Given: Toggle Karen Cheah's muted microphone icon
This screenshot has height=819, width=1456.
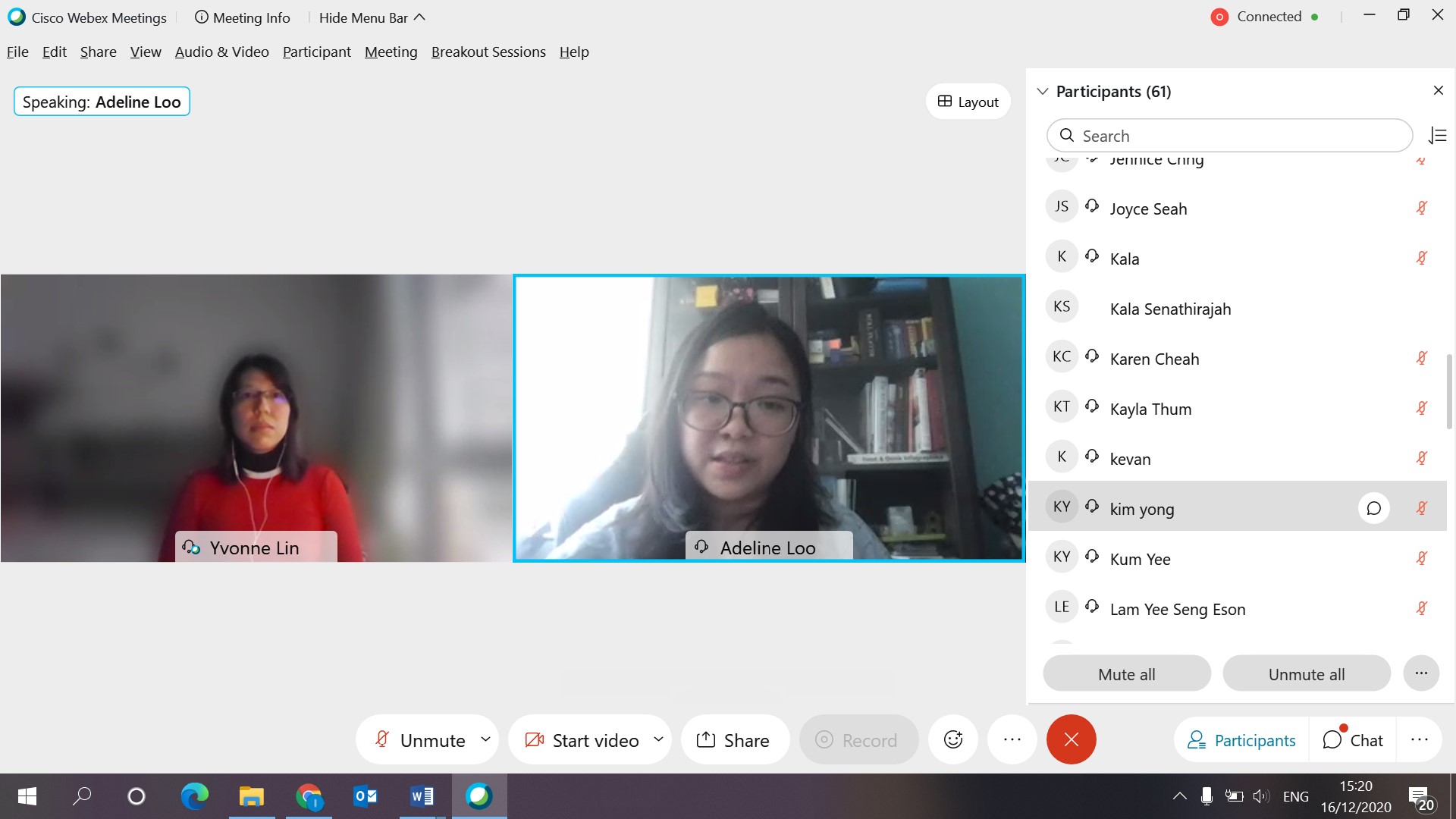Looking at the screenshot, I should 1422,358.
